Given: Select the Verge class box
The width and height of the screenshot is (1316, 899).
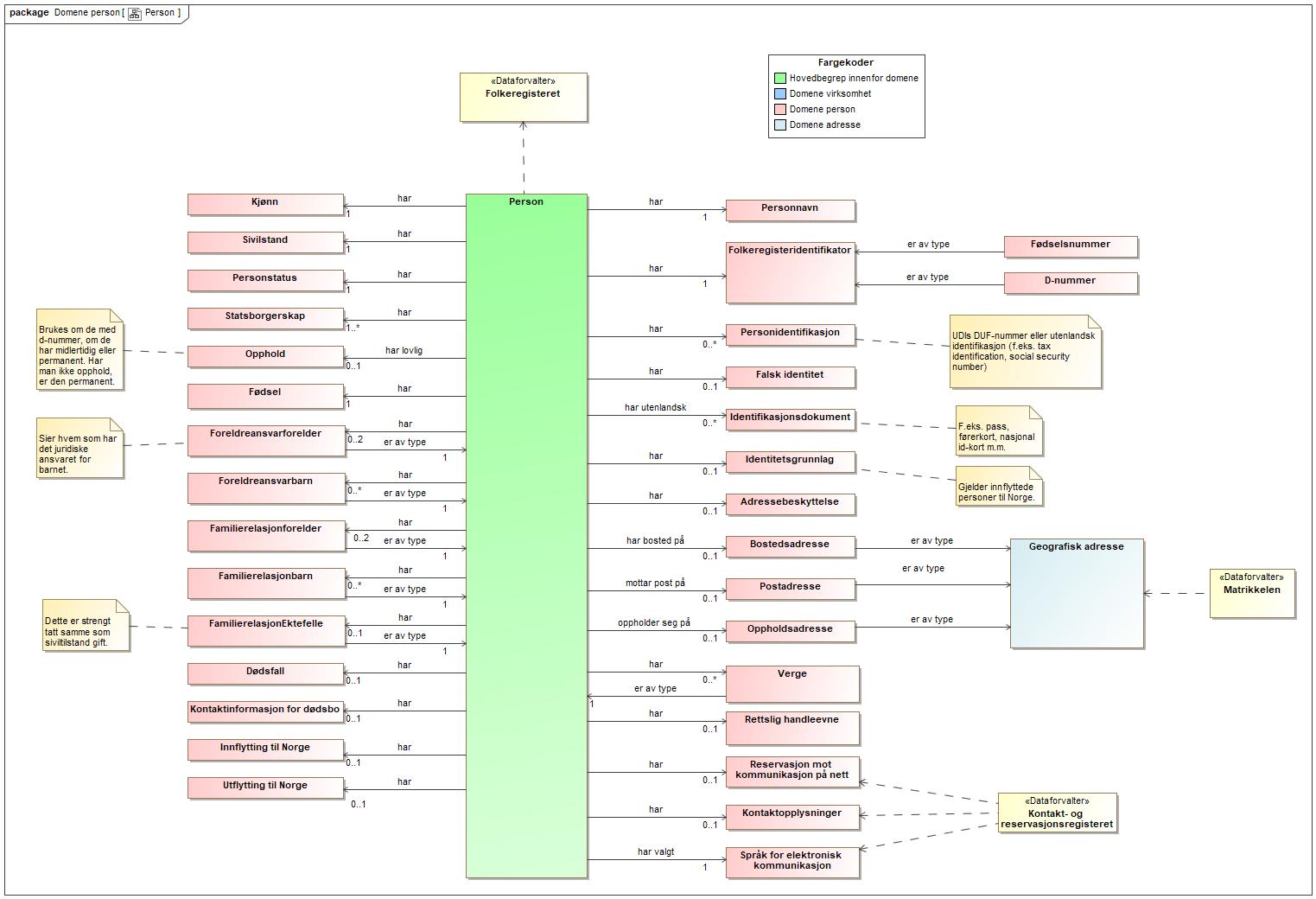Looking at the screenshot, I should point(792,683).
